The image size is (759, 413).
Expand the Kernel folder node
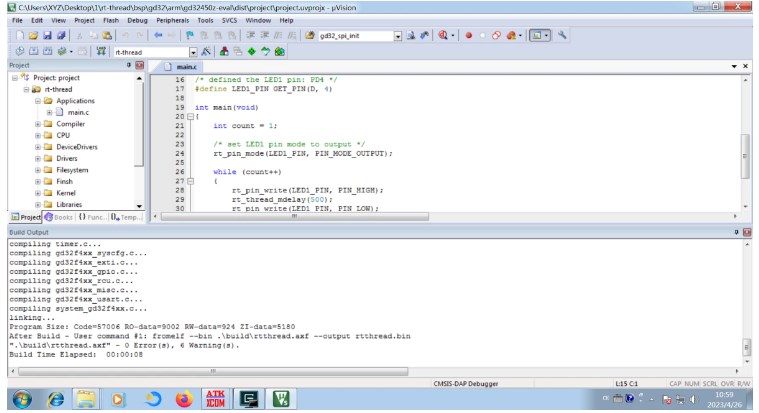pyautogui.click(x=38, y=193)
